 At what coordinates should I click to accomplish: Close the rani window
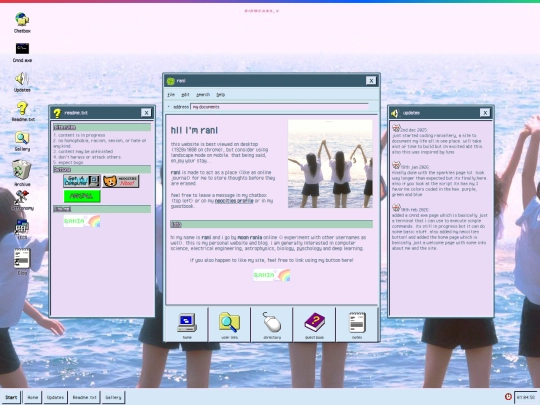point(371,81)
